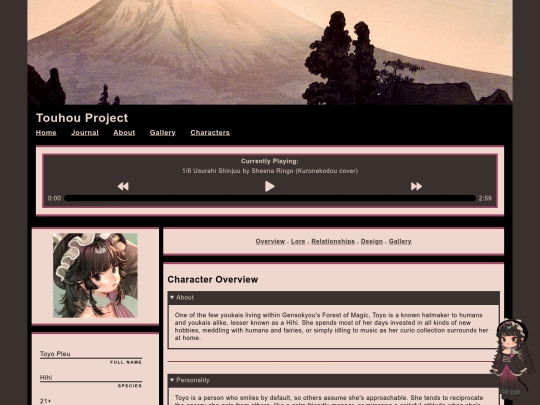Image resolution: width=540 pixels, height=405 pixels.
Task: Open the site Gallery link in navigation
Action: click(x=163, y=133)
